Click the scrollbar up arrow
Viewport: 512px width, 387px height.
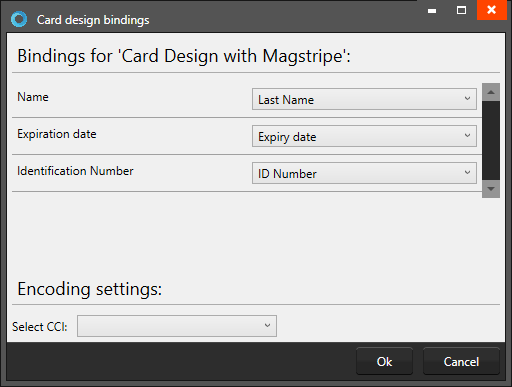point(491,92)
